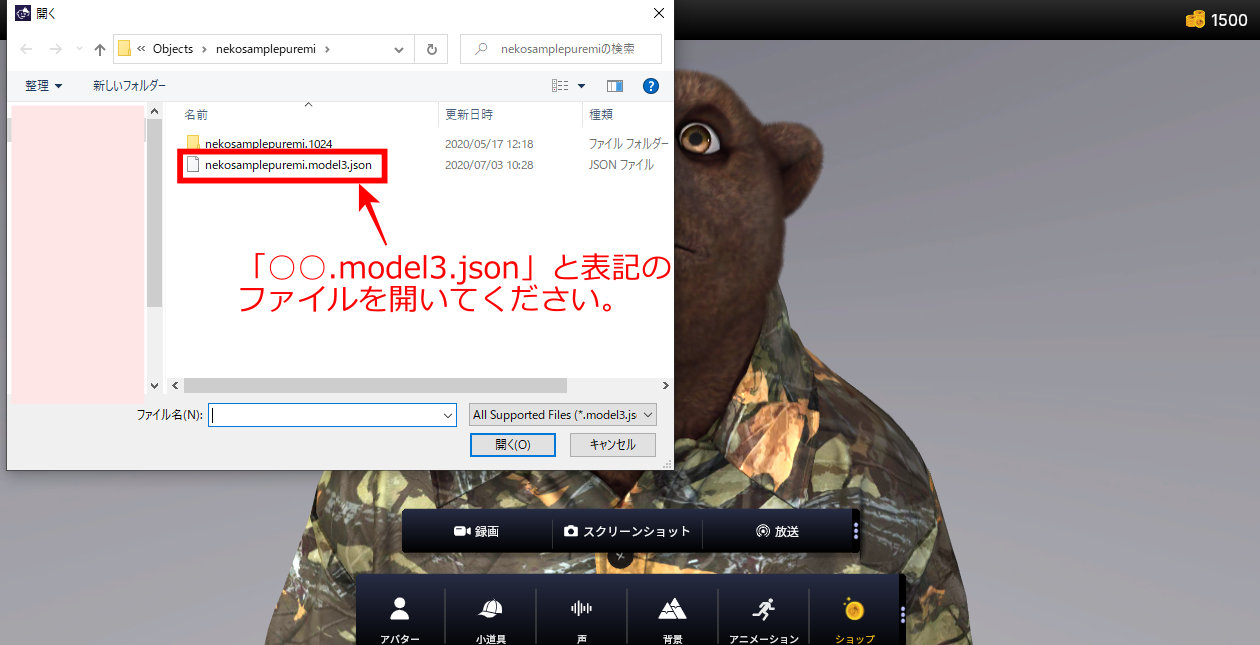Start 放送 broadcasting

point(777,532)
